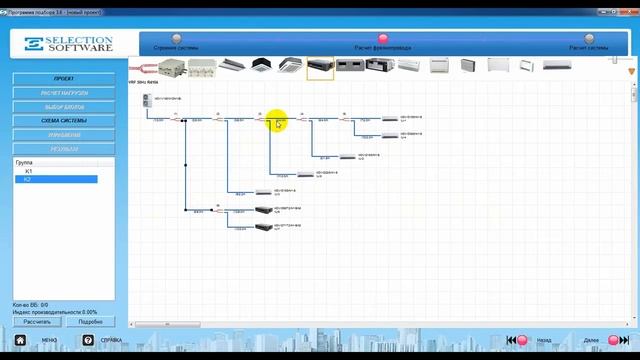Choose the white four-way cassette unit
The image size is (640, 360).
pyautogui.click(x=290, y=65)
